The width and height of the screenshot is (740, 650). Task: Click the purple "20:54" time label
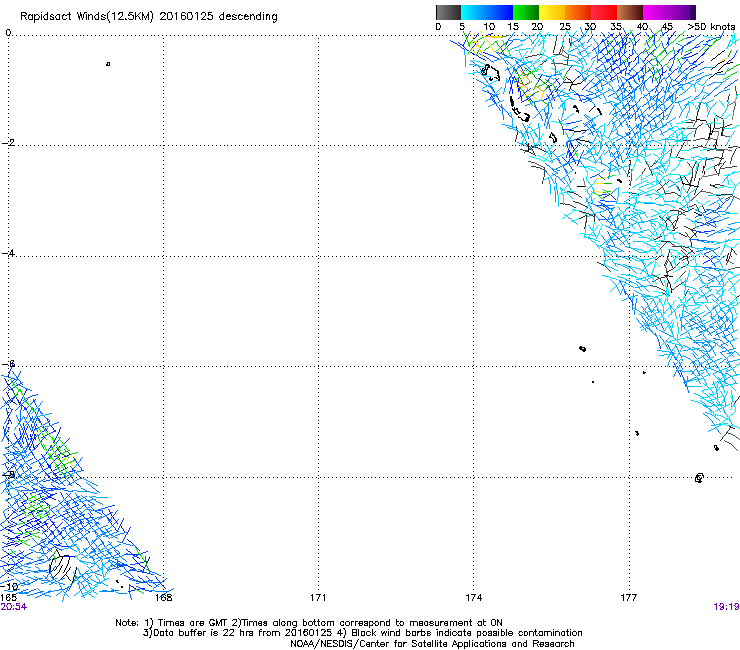click(13, 607)
